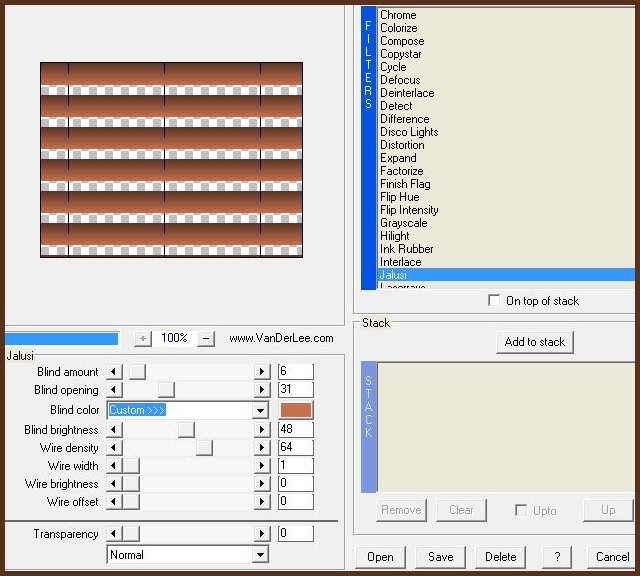
Task: Open the custom blind color swatch
Action: [296, 410]
